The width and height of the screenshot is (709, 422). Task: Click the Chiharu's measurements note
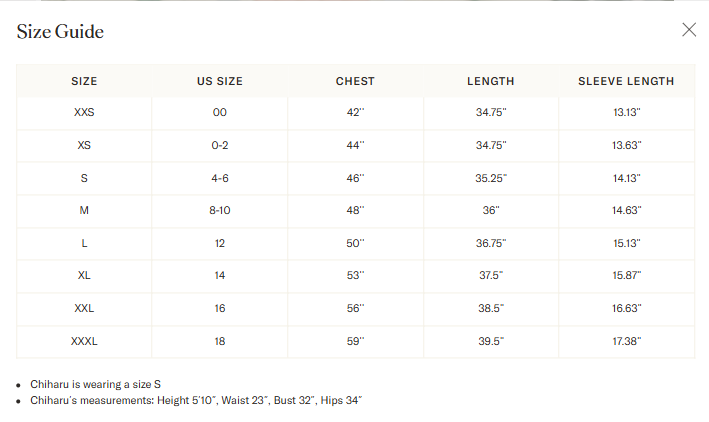click(x=196, y=400)
